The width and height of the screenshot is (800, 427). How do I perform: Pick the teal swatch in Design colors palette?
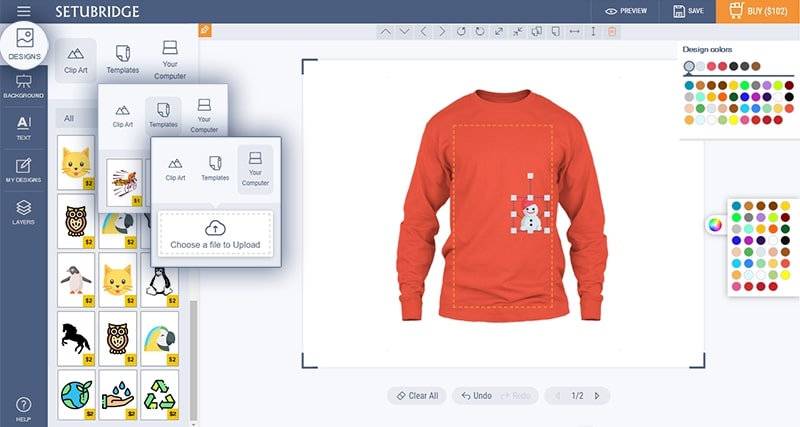[x=689, y=85]
